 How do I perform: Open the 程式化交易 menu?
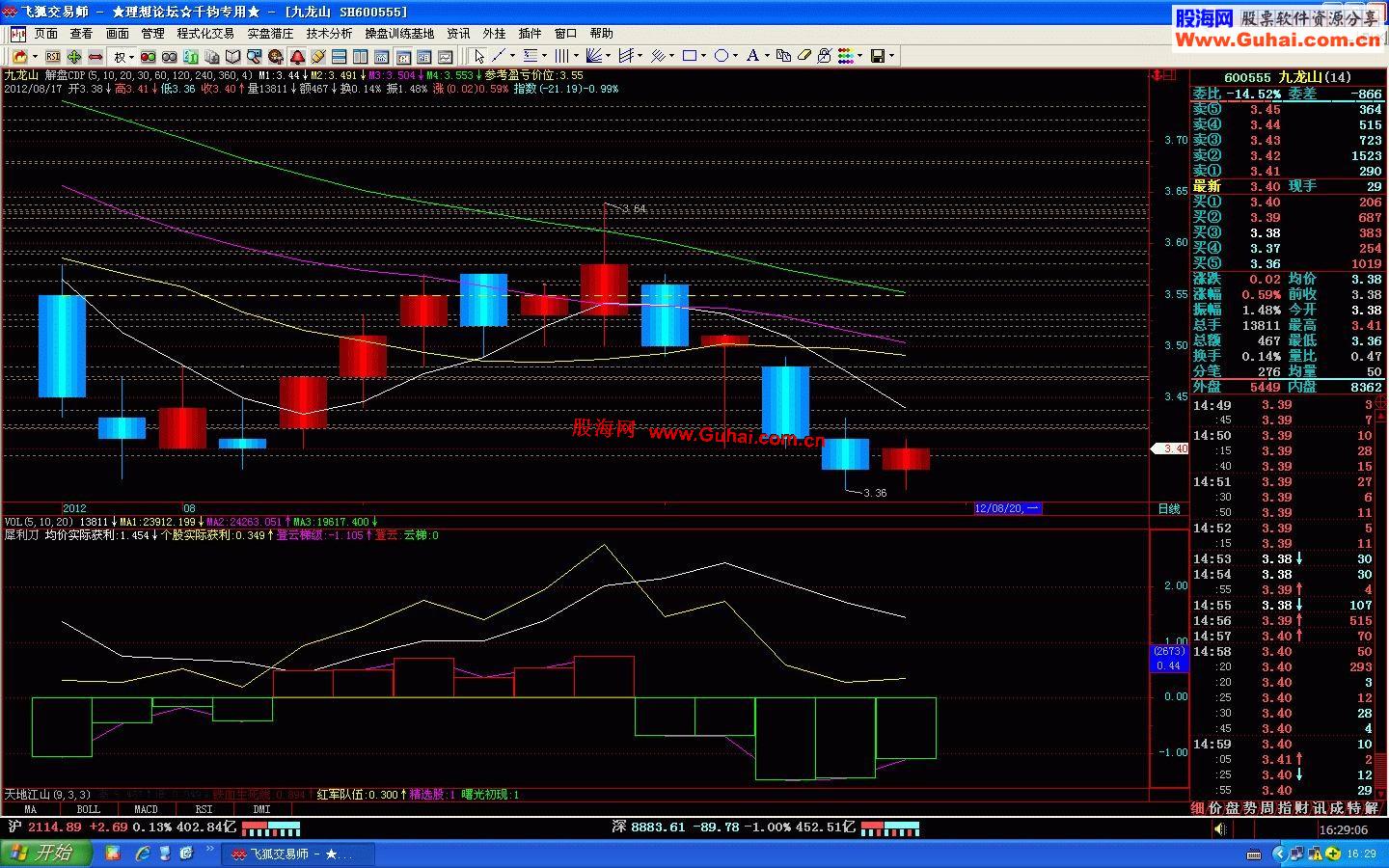tap(204, 34)
